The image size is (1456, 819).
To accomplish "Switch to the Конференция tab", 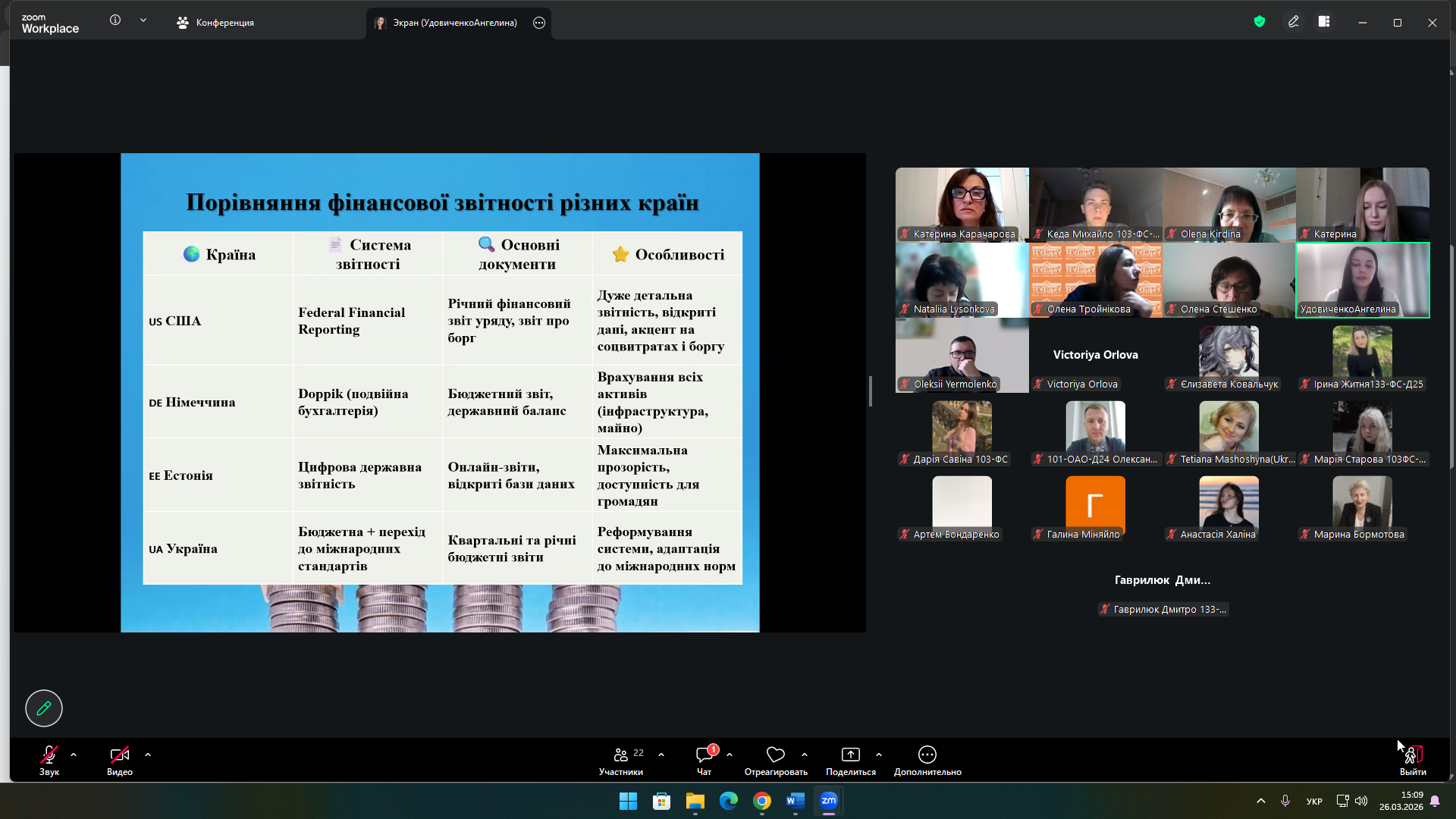I will [215, 23].
